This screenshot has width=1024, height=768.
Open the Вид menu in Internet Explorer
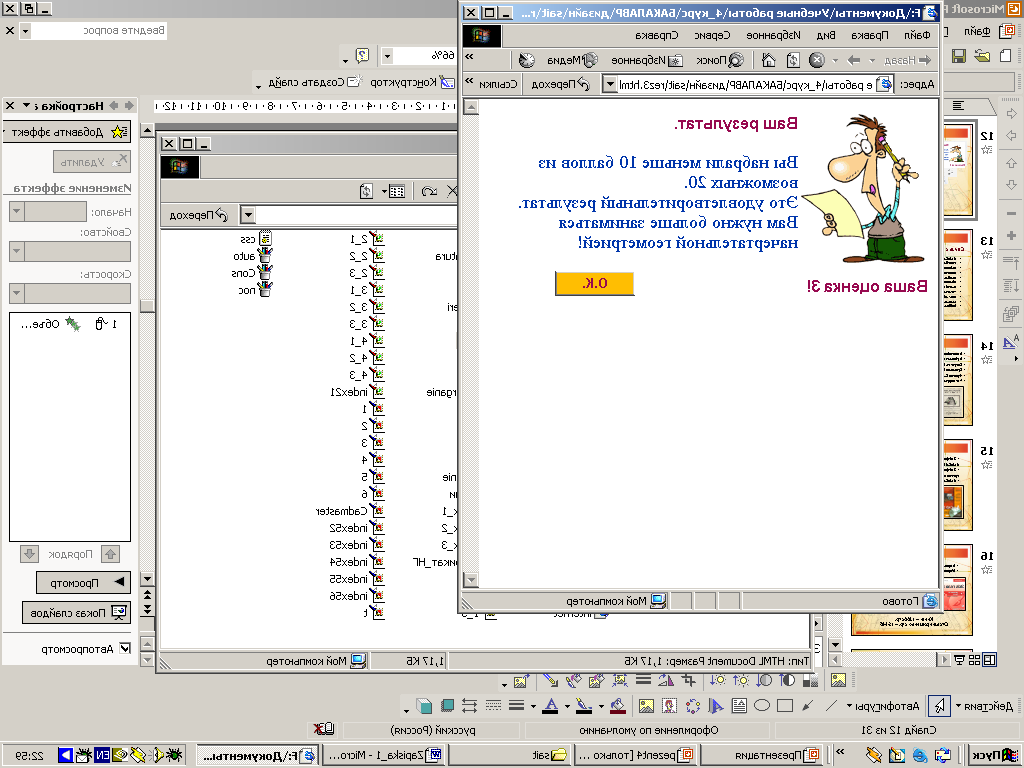pos(826,35)
